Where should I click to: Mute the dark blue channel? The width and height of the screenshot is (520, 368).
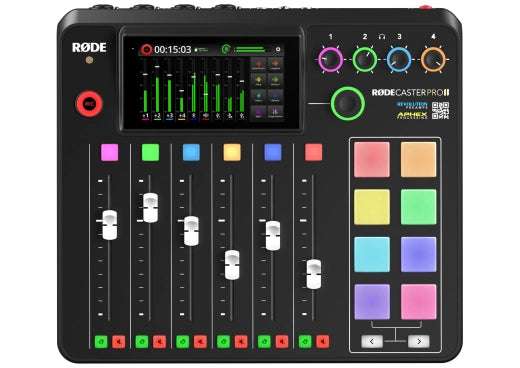click(x=282, y=342)
